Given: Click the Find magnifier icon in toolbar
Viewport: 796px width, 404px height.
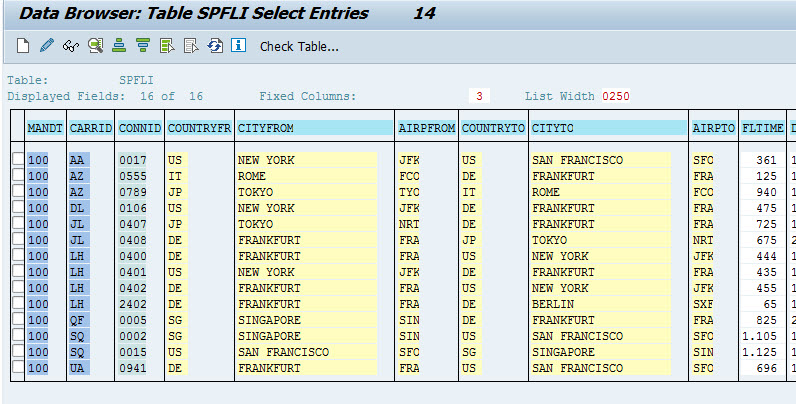Looking at the screenshot, I should pos(95,46).
